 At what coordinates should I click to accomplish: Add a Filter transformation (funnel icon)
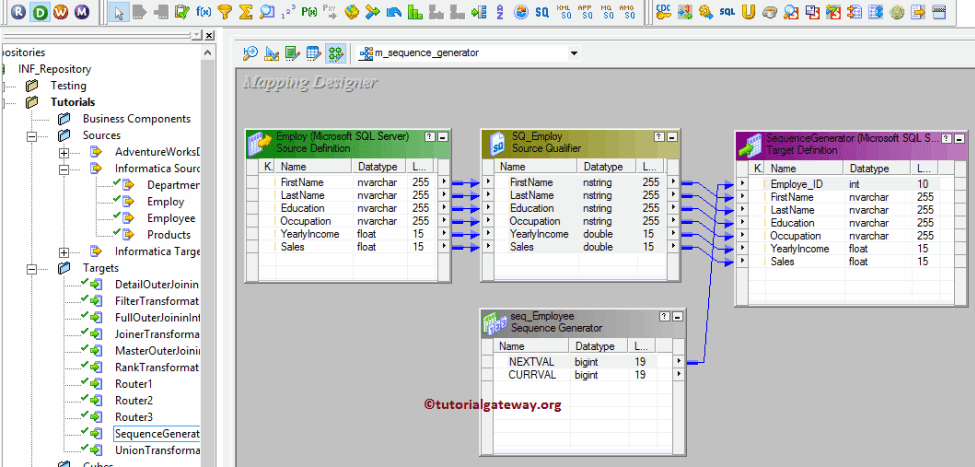click(x=224, y=11)
